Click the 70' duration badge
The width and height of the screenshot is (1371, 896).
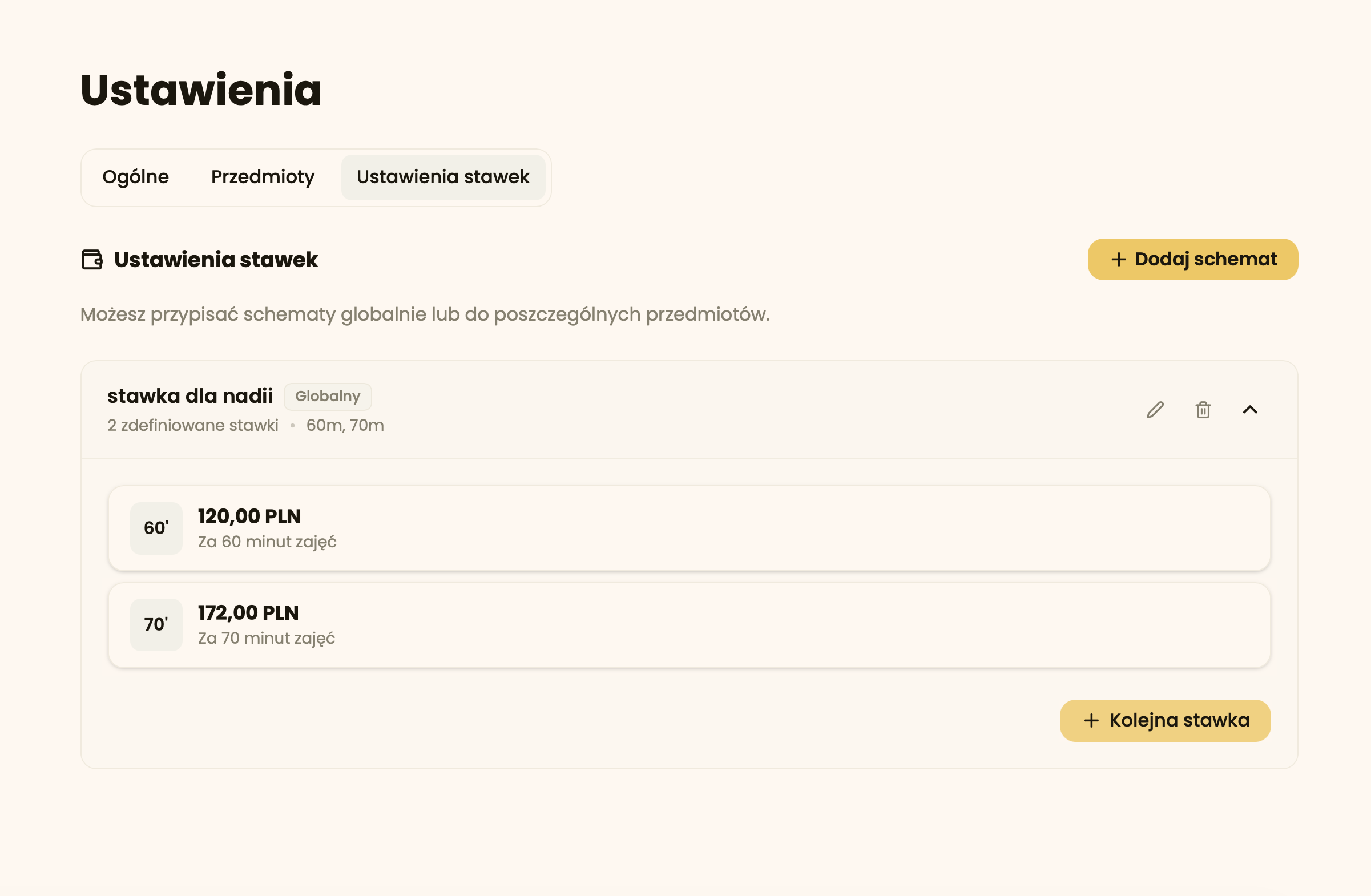156,625
